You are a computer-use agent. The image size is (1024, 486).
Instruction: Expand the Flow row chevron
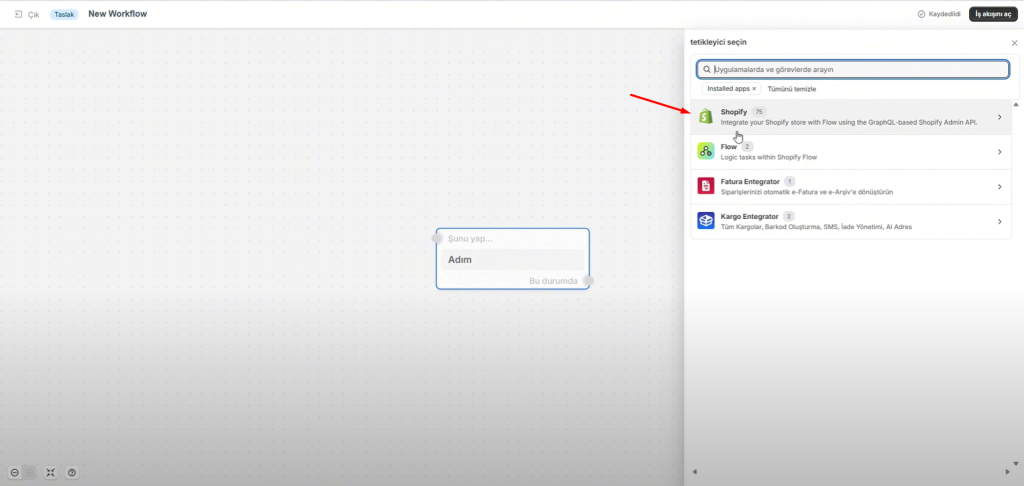pyautogui.click(x=999, y=152)
